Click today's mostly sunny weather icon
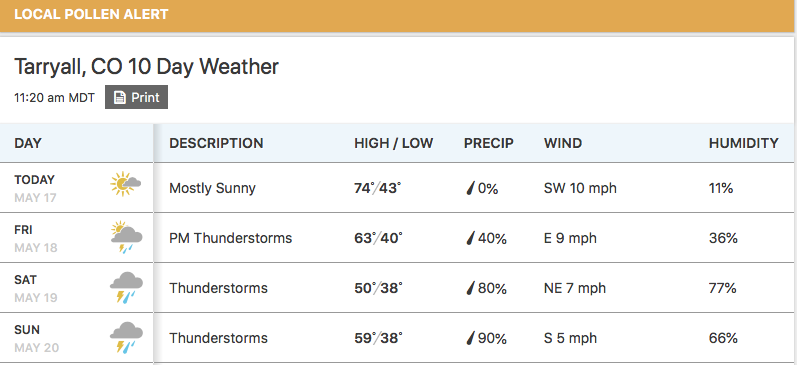 pyautogui.click(x=126, y=184)
